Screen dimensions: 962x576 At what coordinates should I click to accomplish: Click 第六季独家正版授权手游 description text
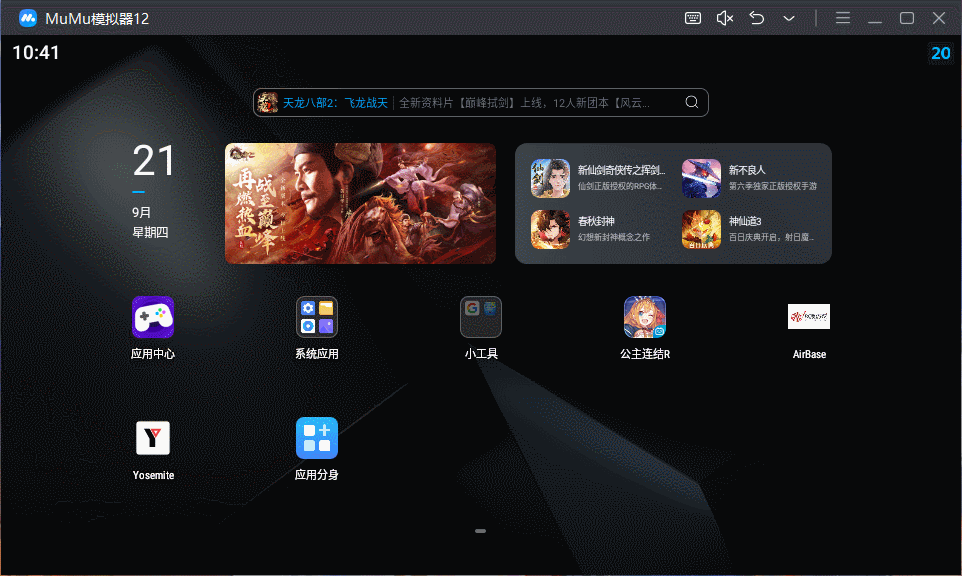(772, 186)
